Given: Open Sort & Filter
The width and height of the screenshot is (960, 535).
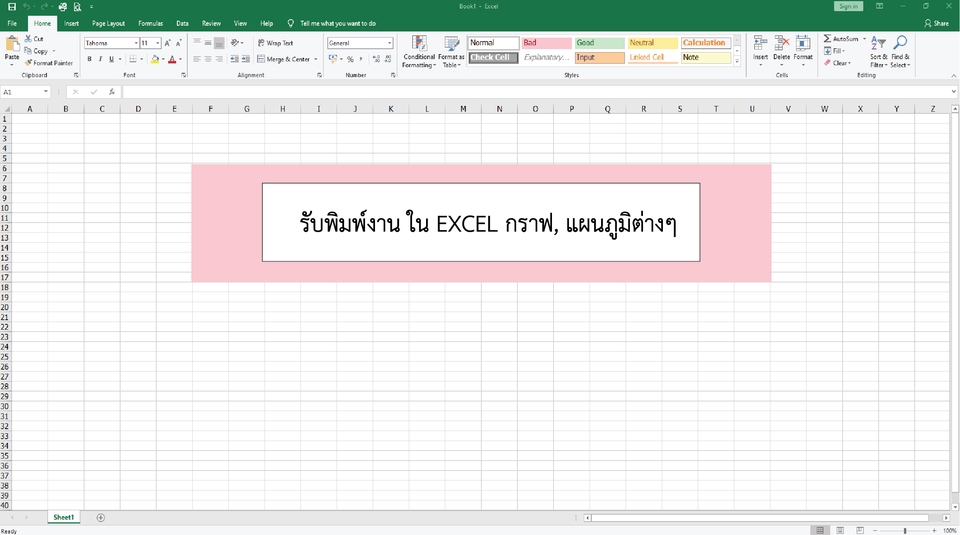Looking at the screenshot, I should [x=879, y=51].
